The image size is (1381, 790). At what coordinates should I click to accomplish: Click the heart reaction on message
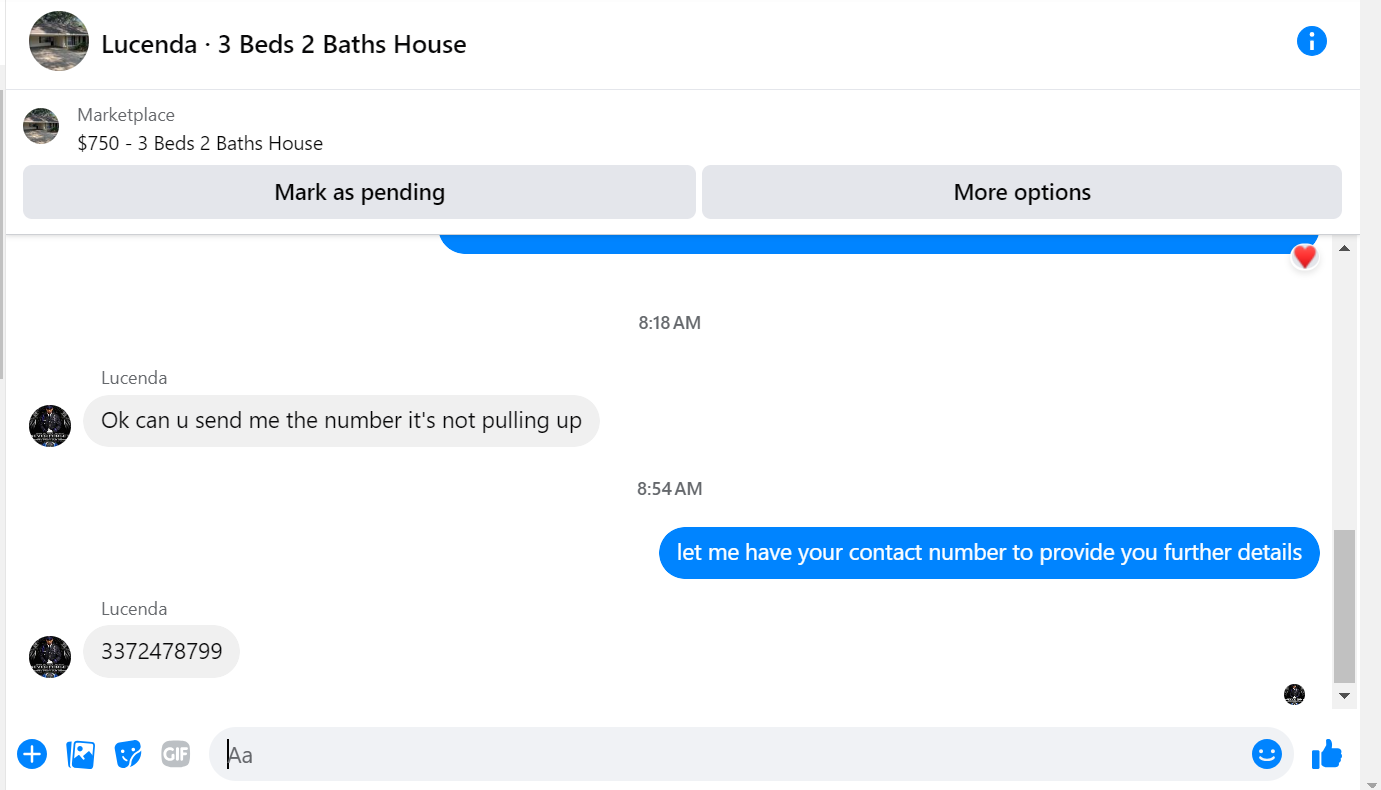point(1304,258)
